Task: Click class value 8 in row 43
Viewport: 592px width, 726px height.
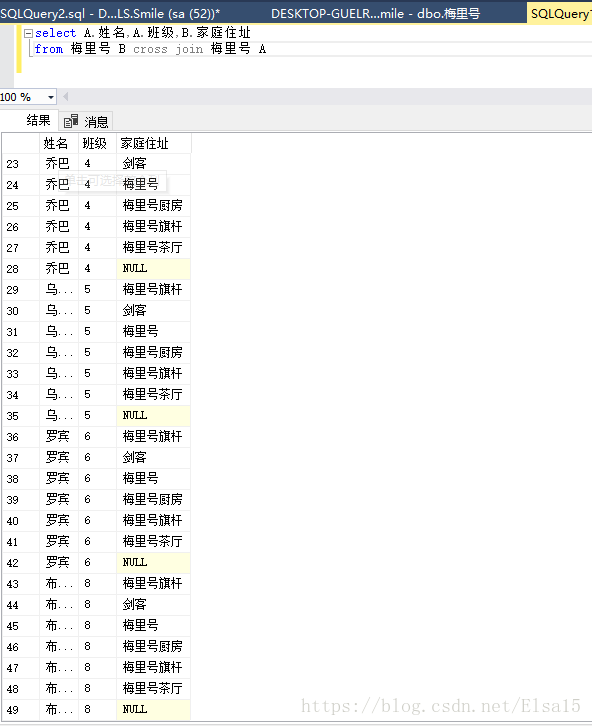Action: pyautogui.click(x=98, y=583)
